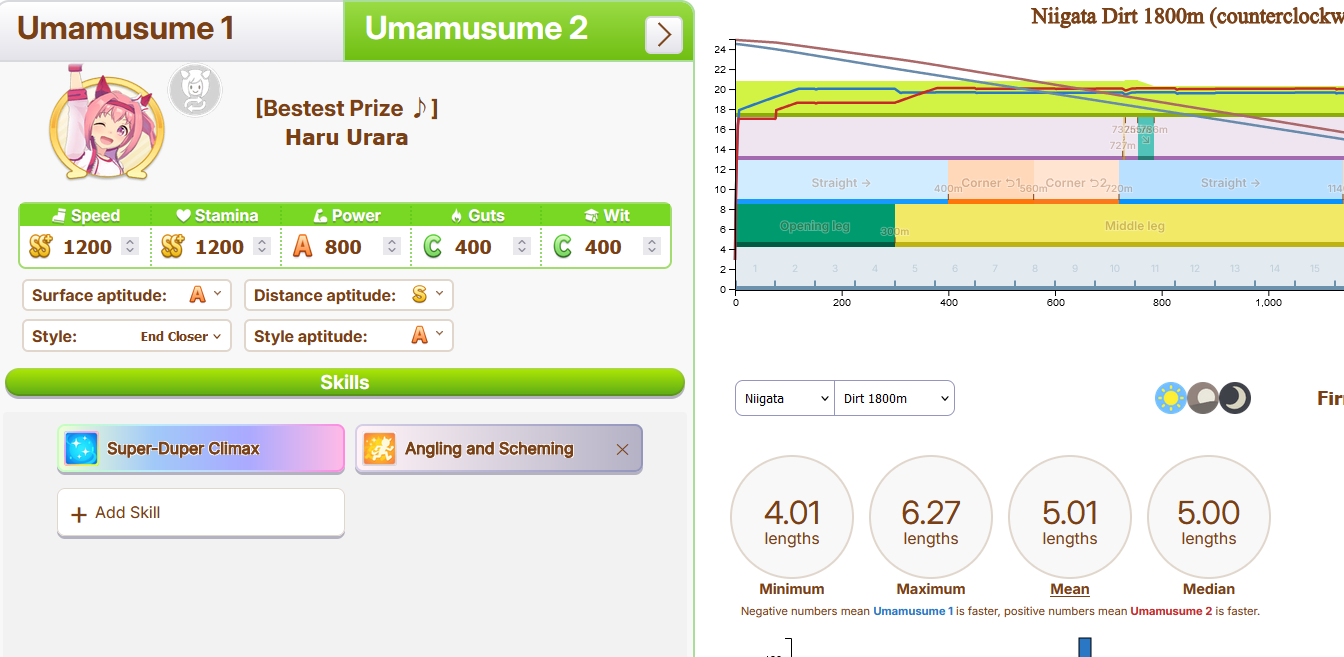Viewport: 1344px width, 657px height.
Task: Click the Add Skill button
Action: pos(201,513)
